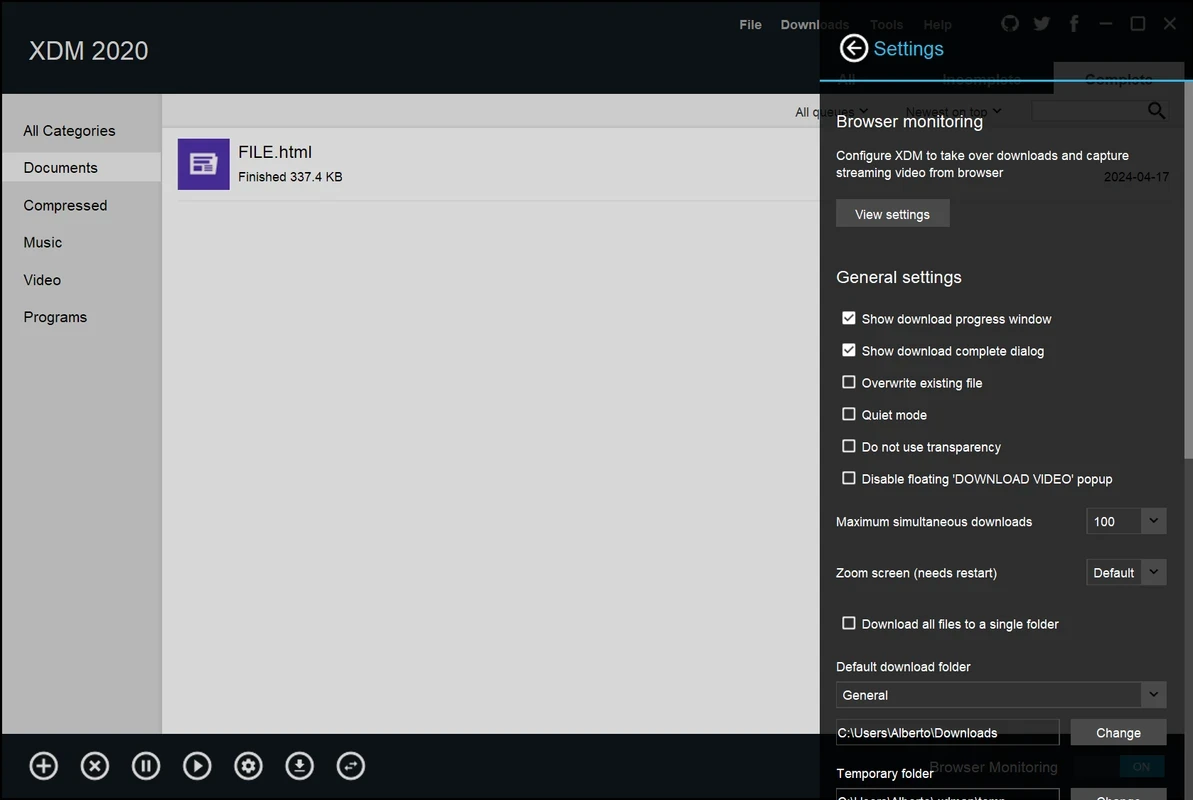Click the add new download plus icon

(x=43, y=766)
